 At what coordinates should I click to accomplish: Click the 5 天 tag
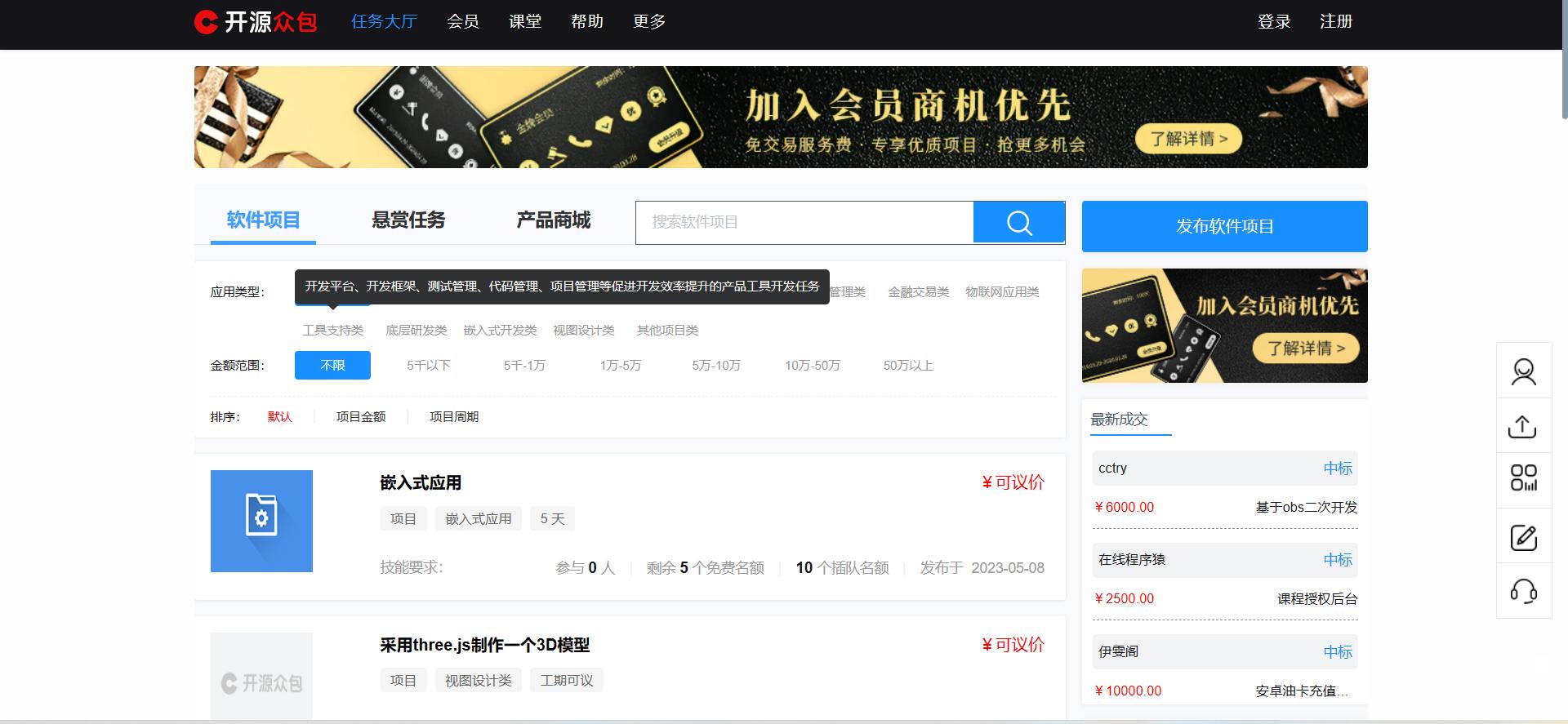point(553,519)
